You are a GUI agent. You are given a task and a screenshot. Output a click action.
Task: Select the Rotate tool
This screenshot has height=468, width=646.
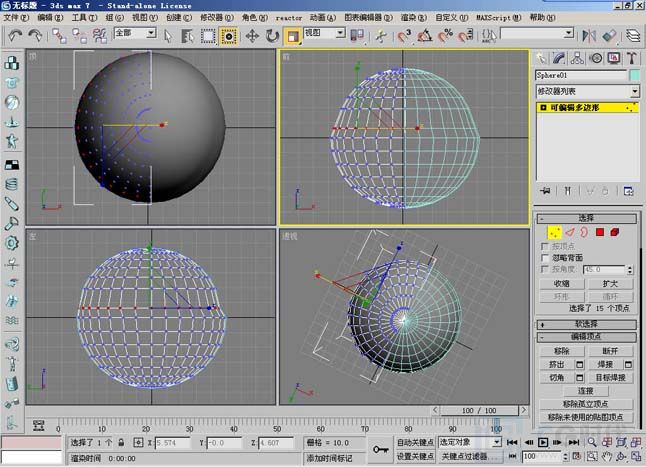[272, 36]
